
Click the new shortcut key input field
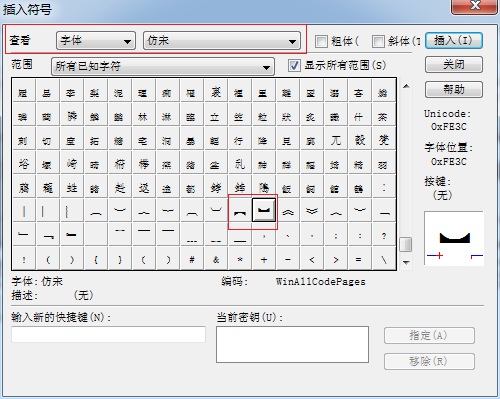108,334
